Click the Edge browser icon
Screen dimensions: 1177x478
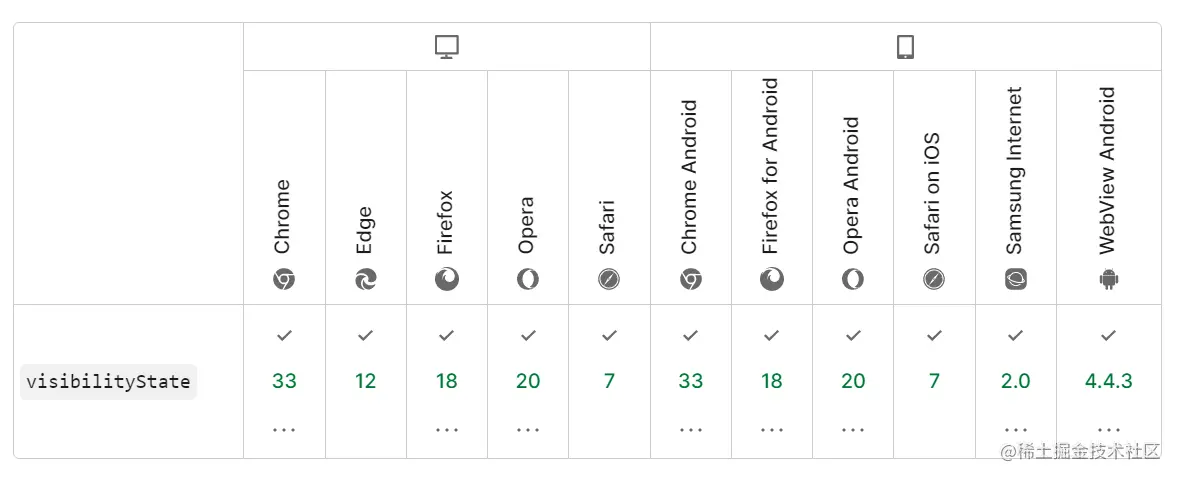pyautogui.click(x=365, y=280)
